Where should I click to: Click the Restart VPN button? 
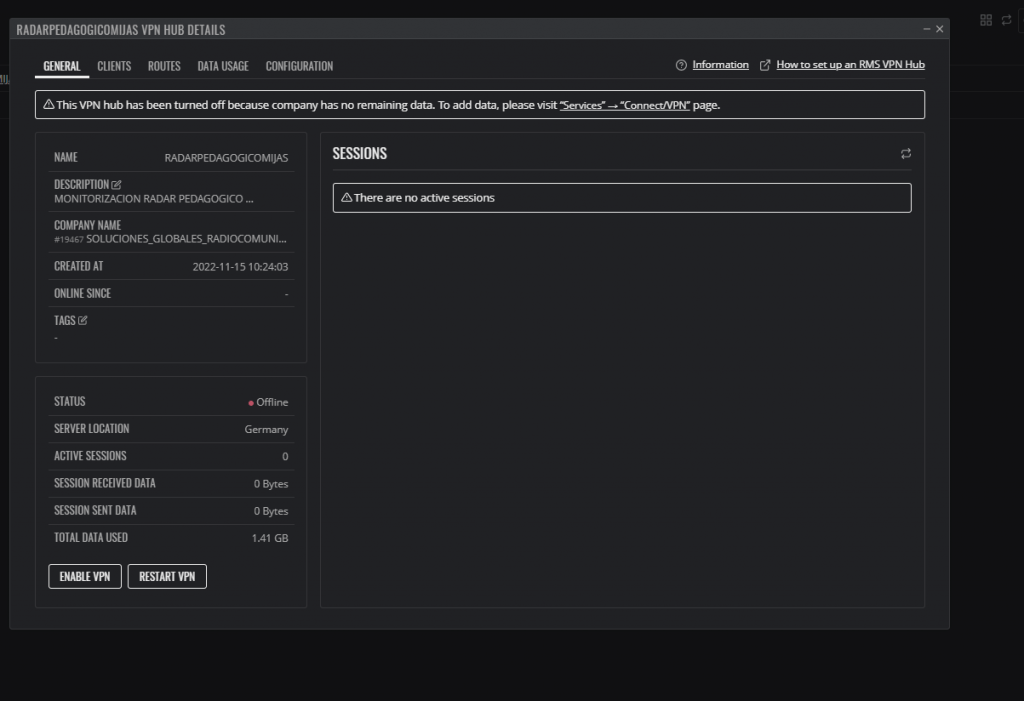[167, 576]
